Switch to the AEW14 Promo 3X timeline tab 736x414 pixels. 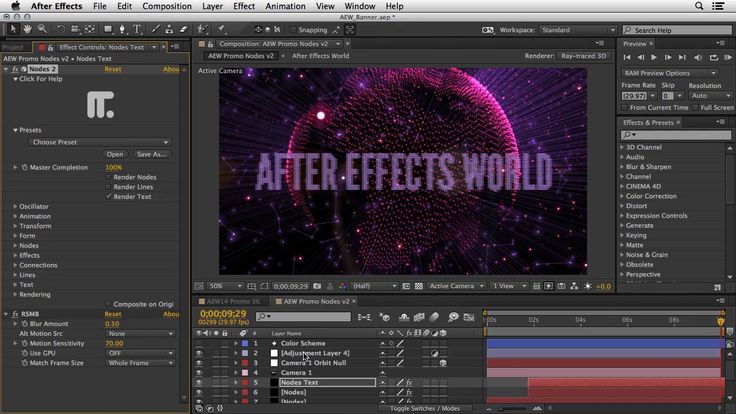233,300
